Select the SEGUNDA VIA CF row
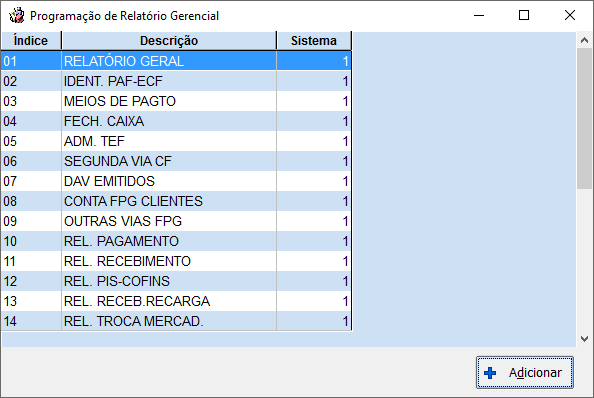Screen dimensions: 594x398 point(176,161)
